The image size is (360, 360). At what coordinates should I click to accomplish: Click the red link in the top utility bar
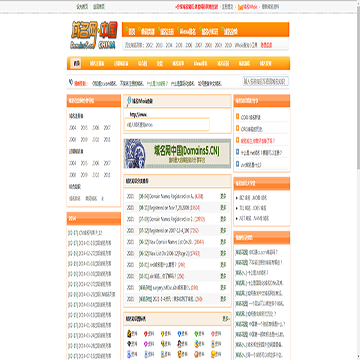[x=197, y=6]
